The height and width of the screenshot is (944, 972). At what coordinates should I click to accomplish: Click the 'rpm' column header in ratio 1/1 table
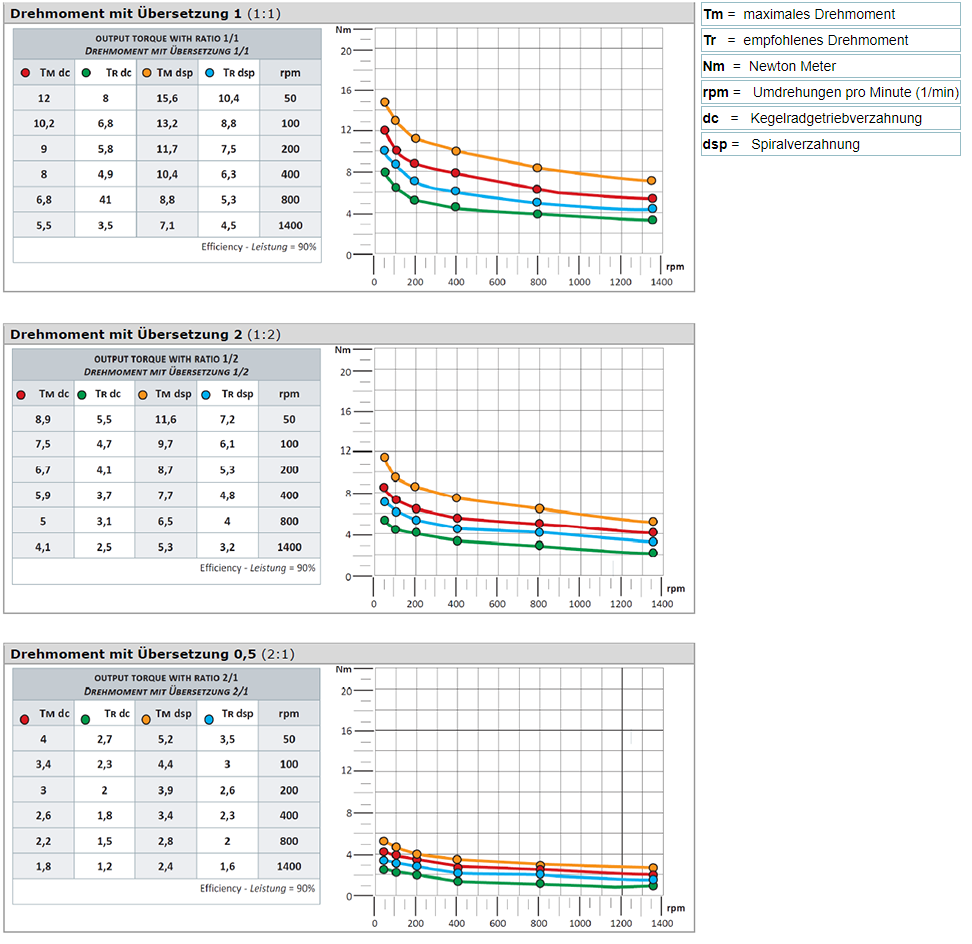pyautogui.click(x=290, y=73)
